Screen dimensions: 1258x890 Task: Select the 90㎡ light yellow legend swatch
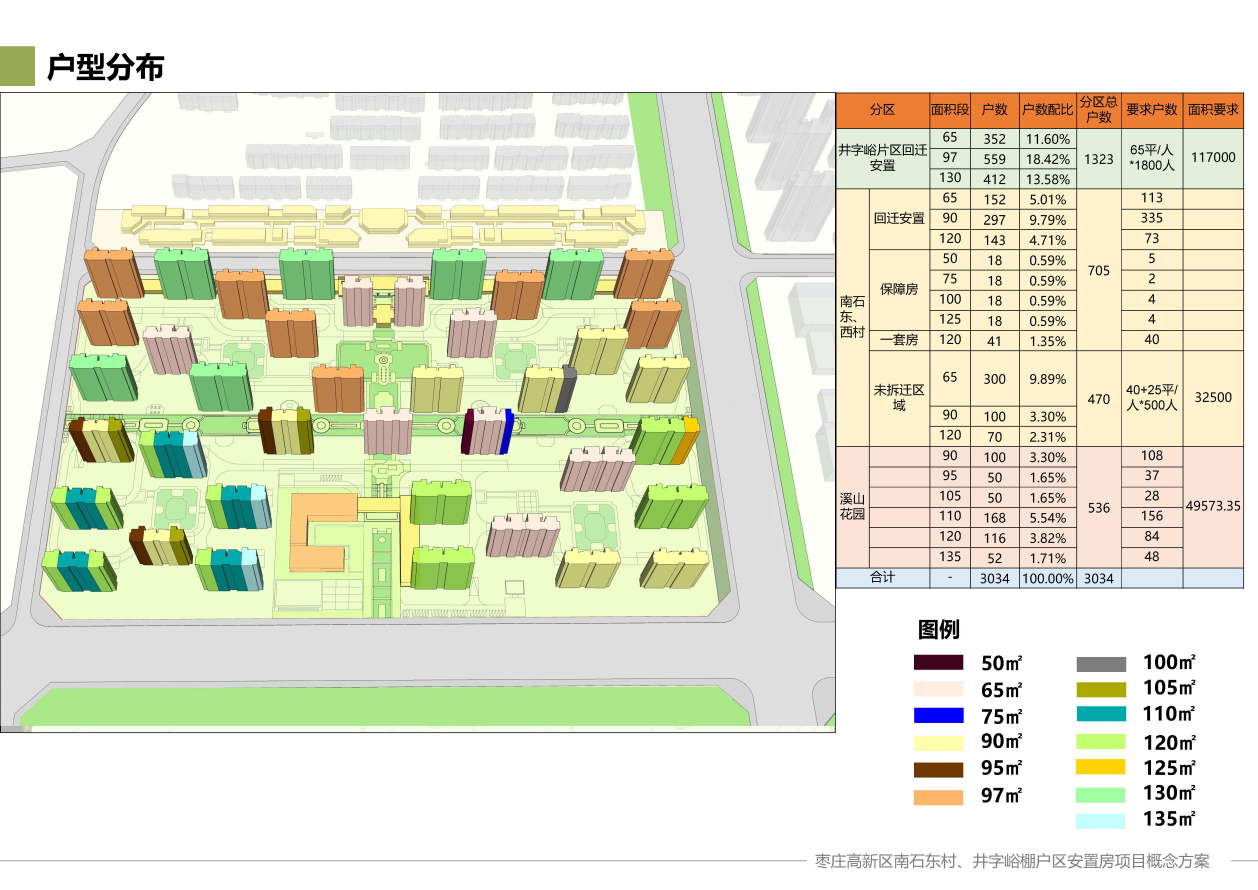938,743
